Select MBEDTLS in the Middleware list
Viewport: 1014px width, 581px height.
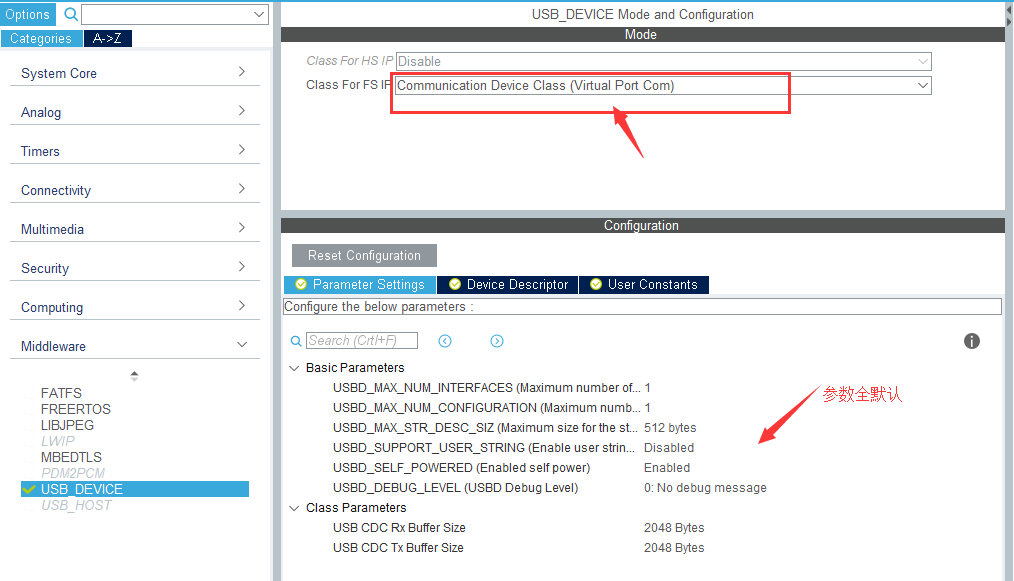[x=71, y=457]
